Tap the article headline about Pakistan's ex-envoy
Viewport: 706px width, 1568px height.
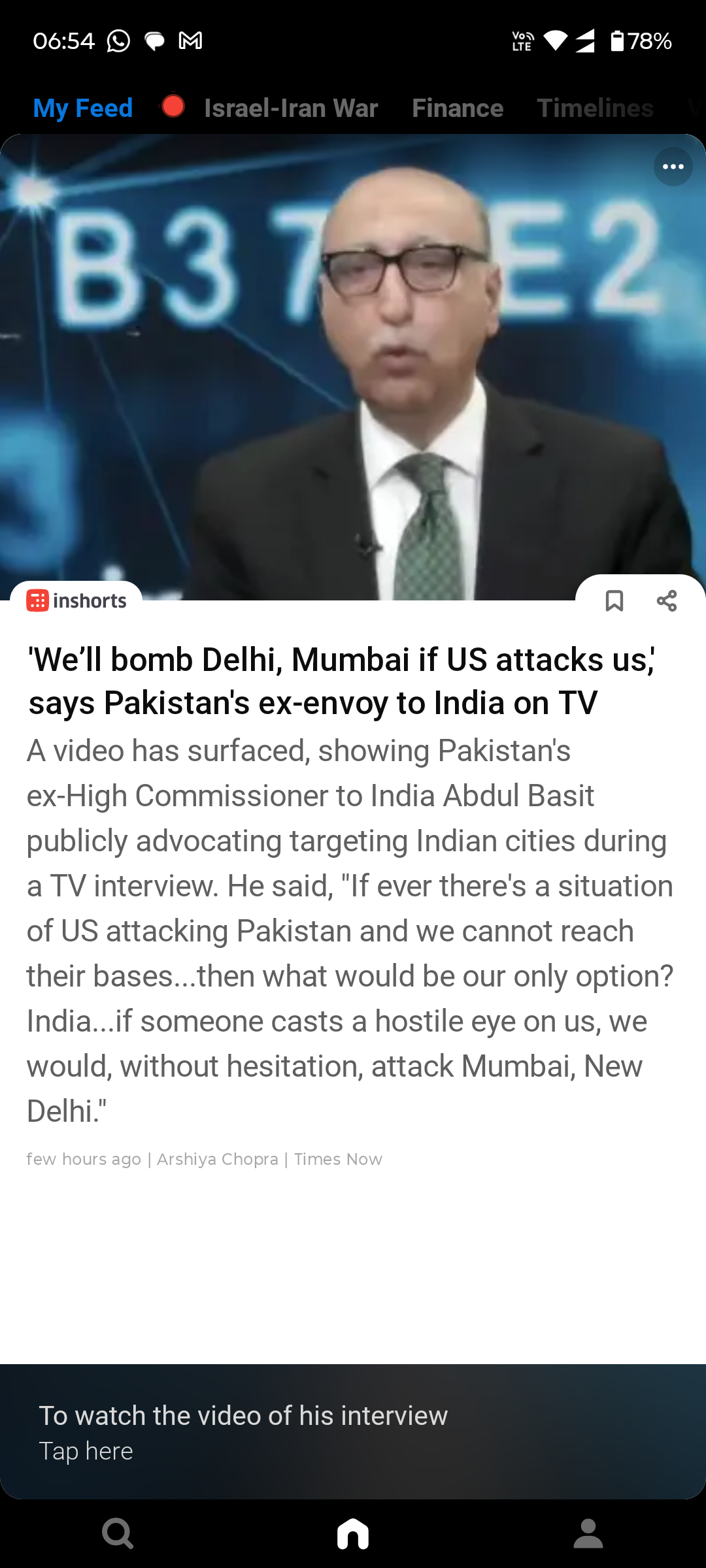point(341,681)
